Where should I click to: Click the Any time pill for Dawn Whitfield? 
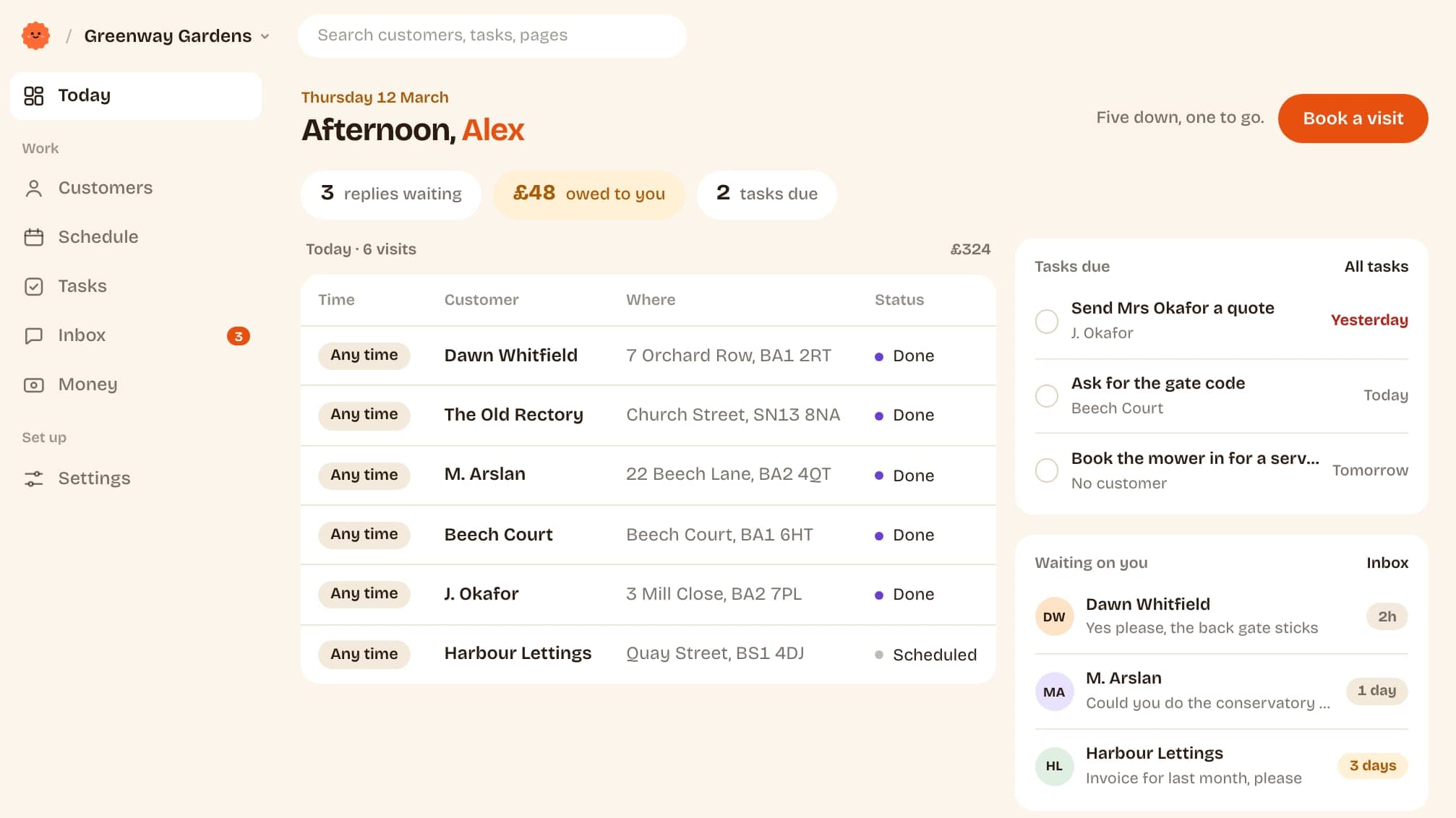pyautogui.click(x=364, y=356)
